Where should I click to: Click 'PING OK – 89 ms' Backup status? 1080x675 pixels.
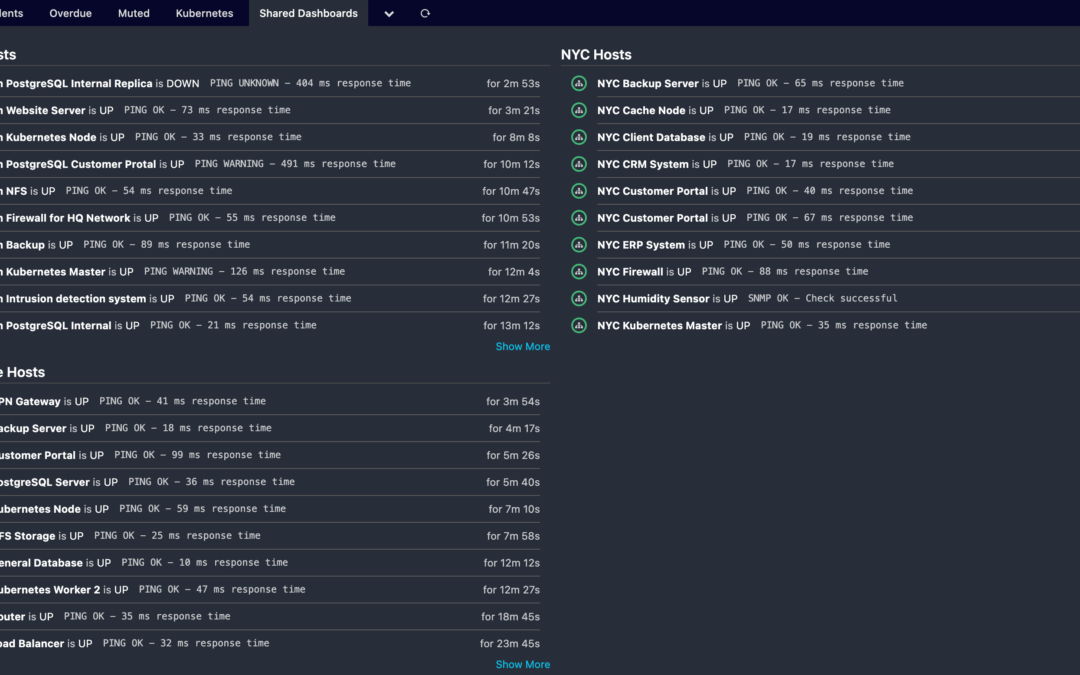167,245
